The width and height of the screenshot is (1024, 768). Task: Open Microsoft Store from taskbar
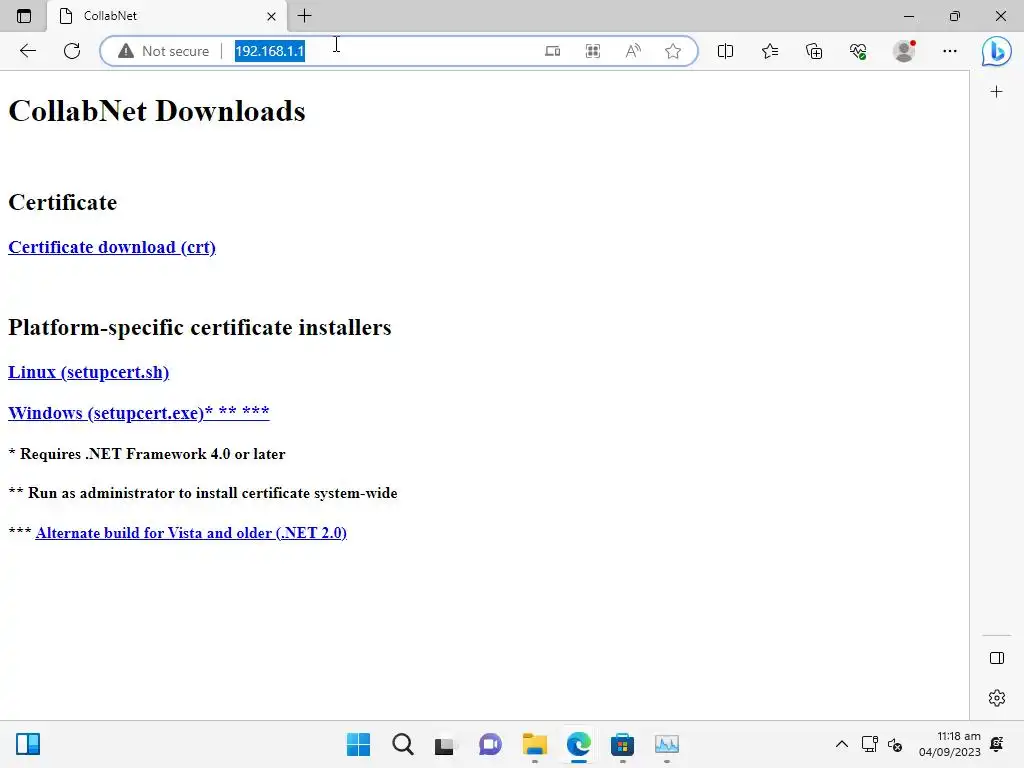pos(622,744)
